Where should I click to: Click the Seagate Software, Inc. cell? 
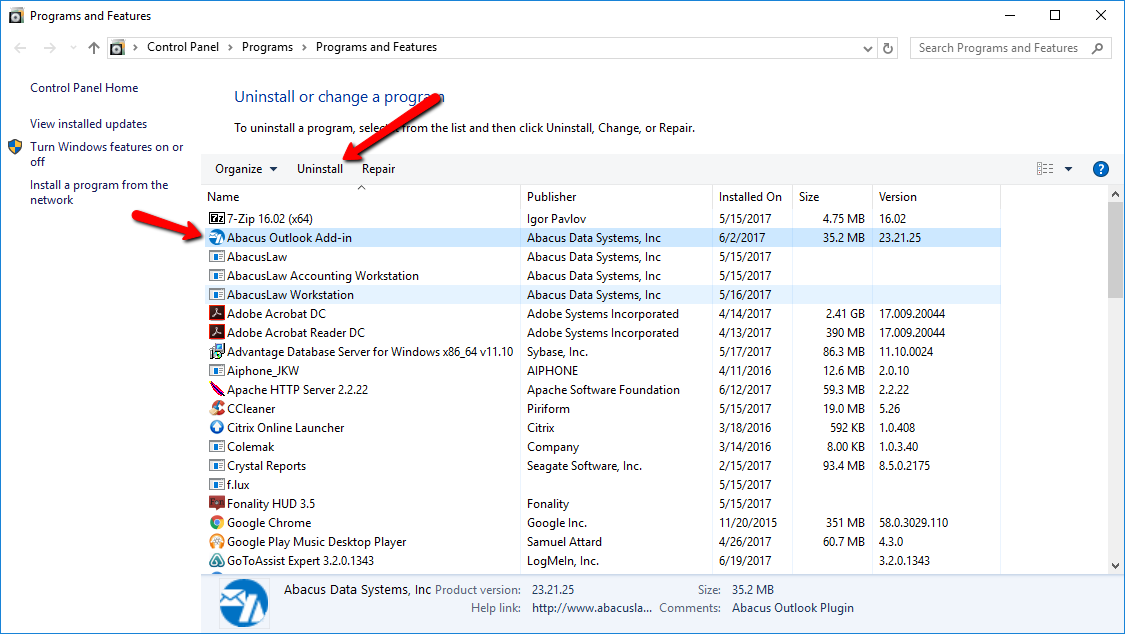click(x=584, y=466)
